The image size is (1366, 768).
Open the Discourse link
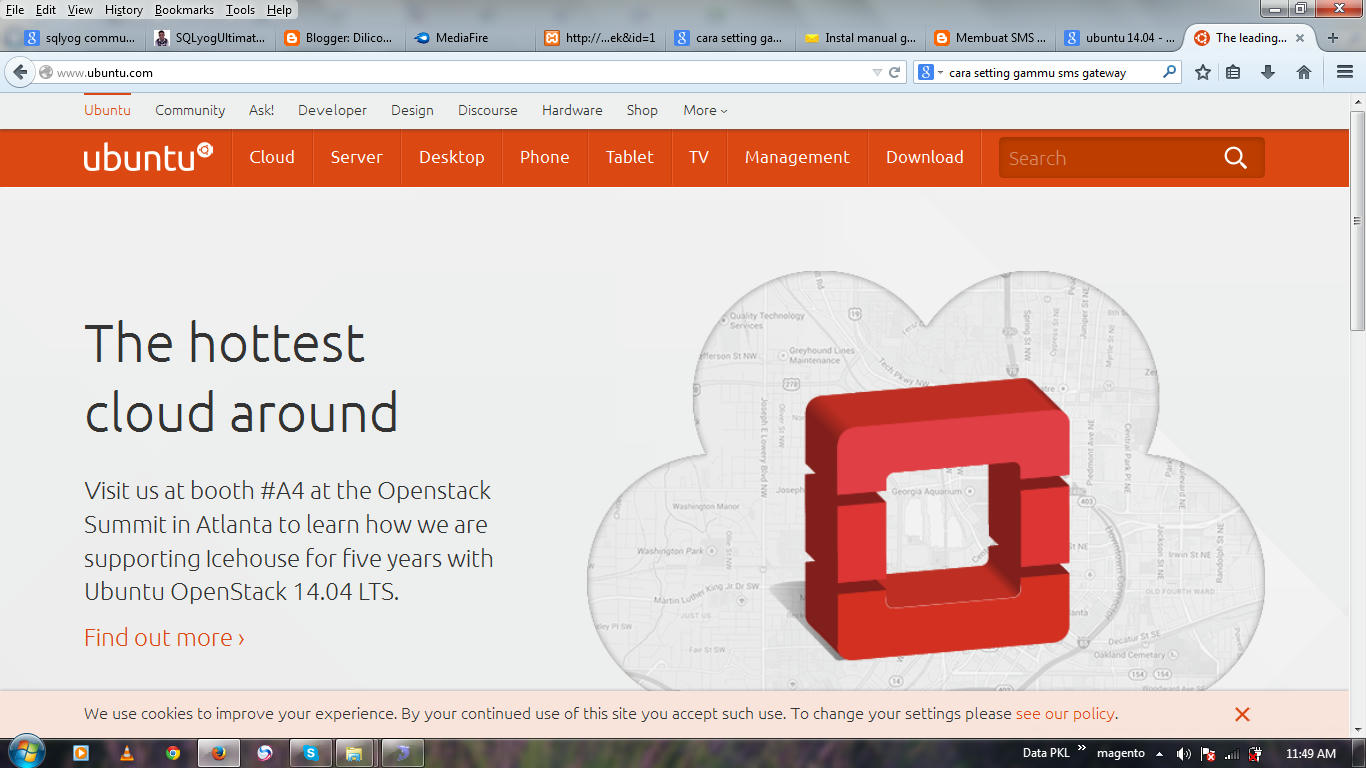[x=488, y=110]
